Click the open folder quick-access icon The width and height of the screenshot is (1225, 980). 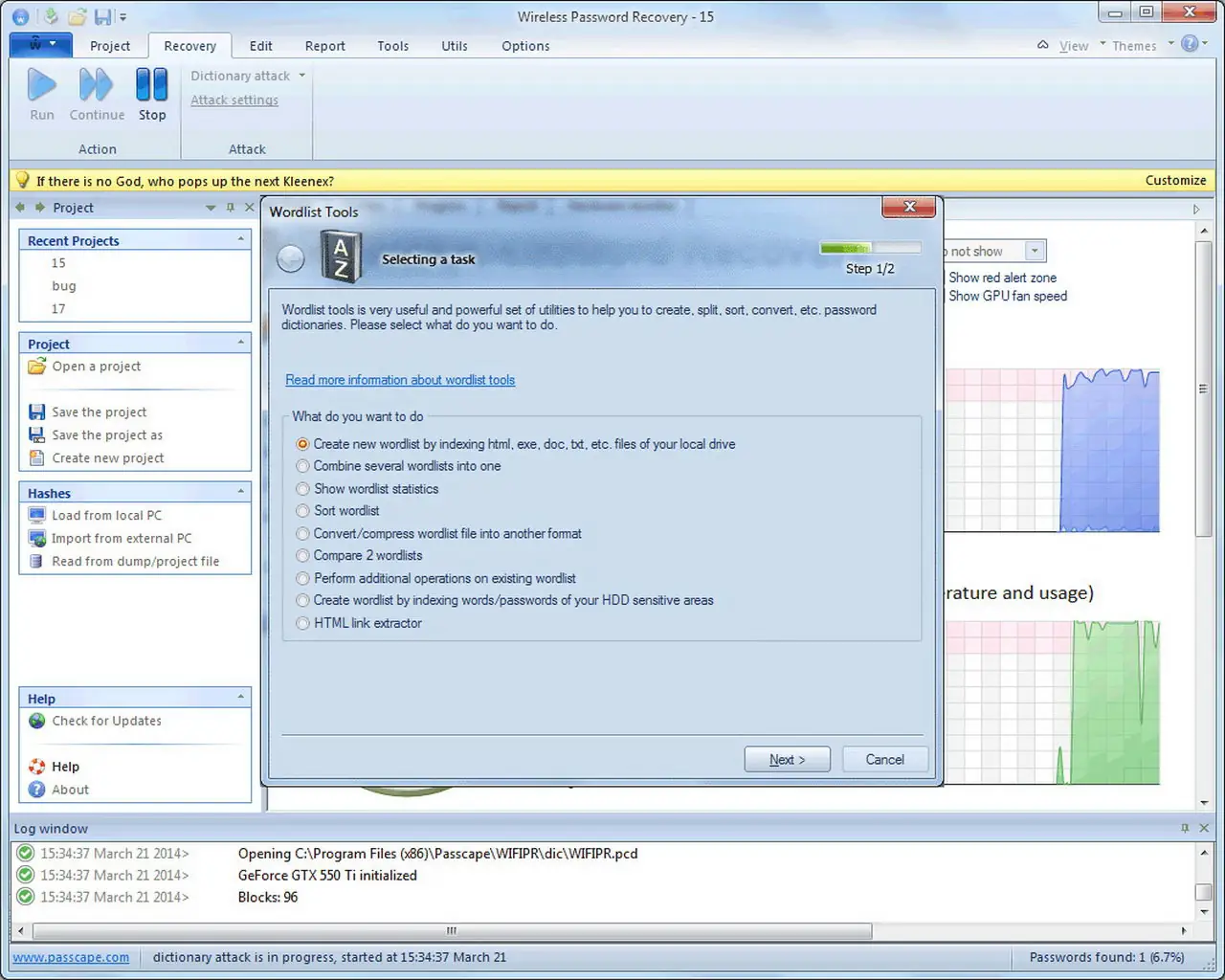[x=77, y=16]
